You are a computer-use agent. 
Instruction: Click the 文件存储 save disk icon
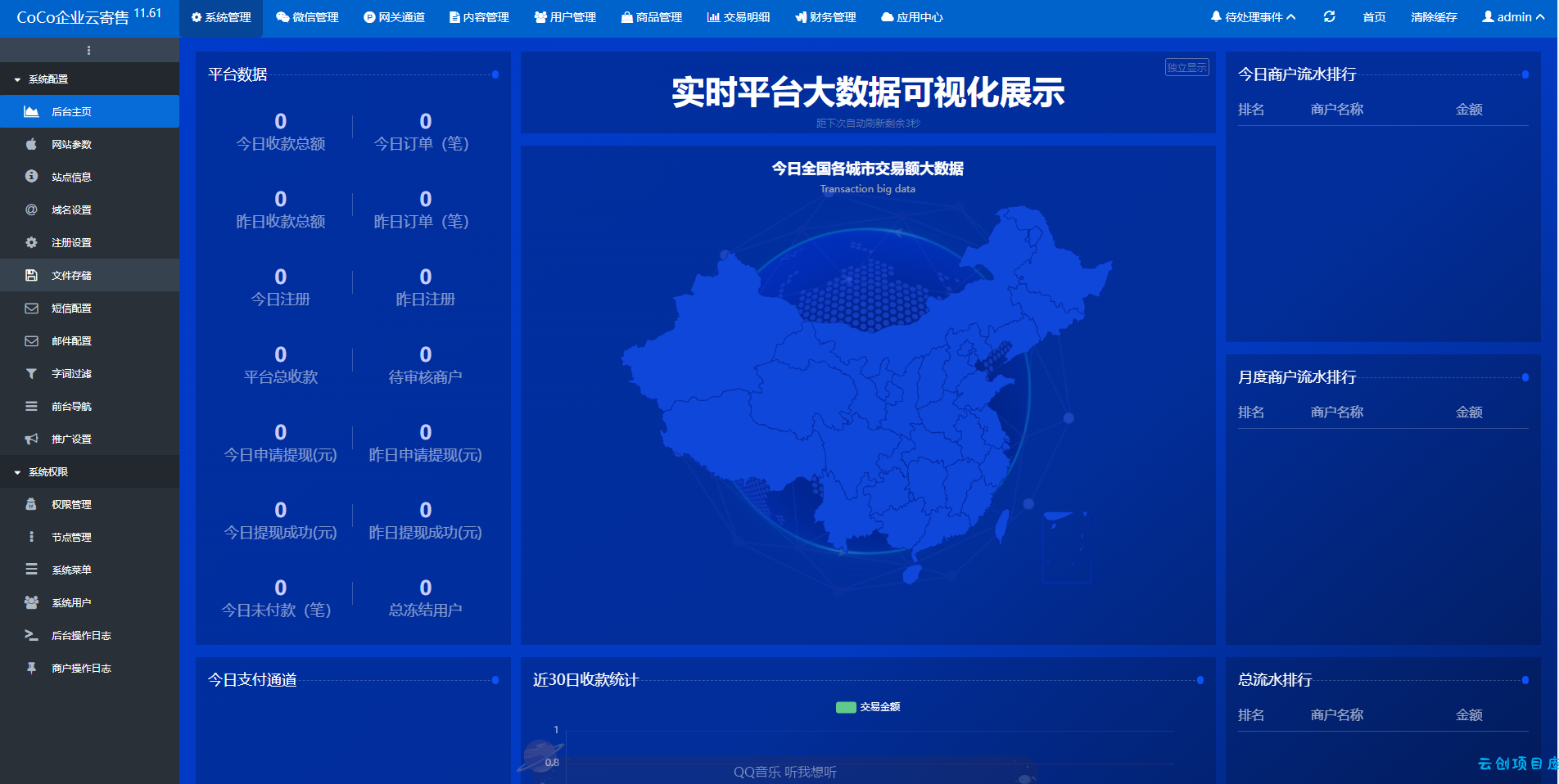tap(31, 275)
